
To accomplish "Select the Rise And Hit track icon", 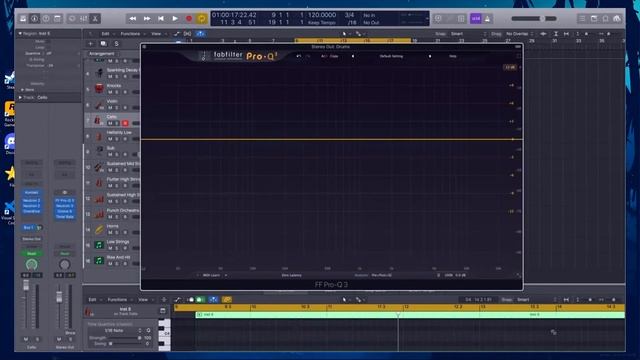I will pos(99,260).
